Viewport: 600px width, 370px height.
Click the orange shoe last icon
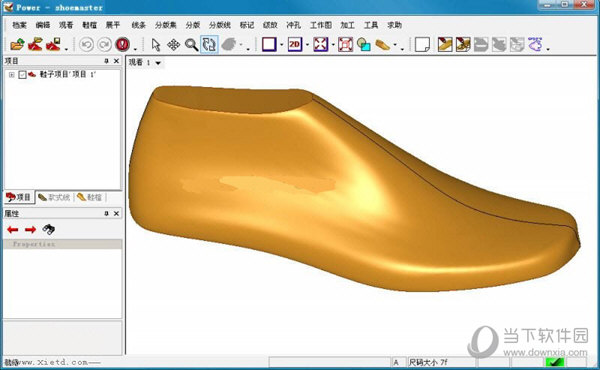[x=383, y=45]
